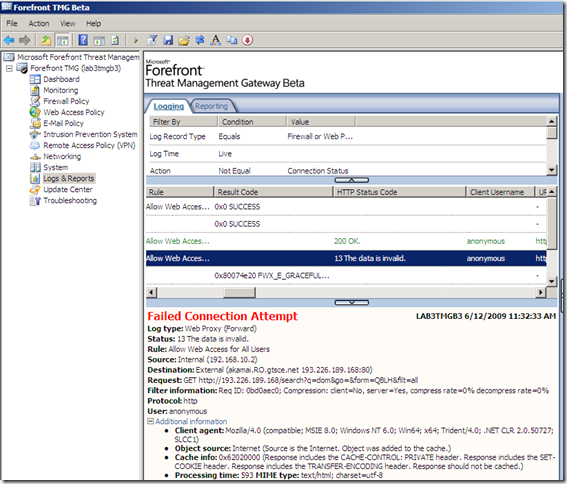Switch to the Reporting tab
This screenshot has width=567, height=484.
[x=212, y=106]
